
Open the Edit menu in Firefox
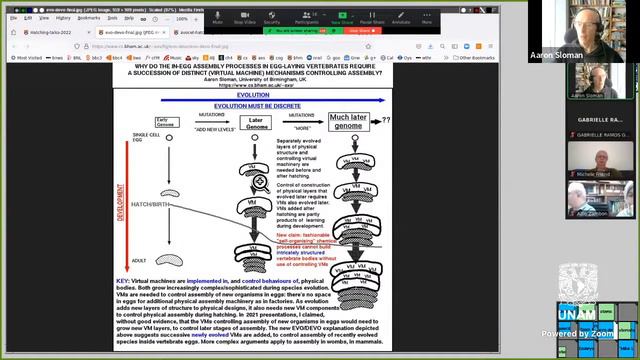28,18
